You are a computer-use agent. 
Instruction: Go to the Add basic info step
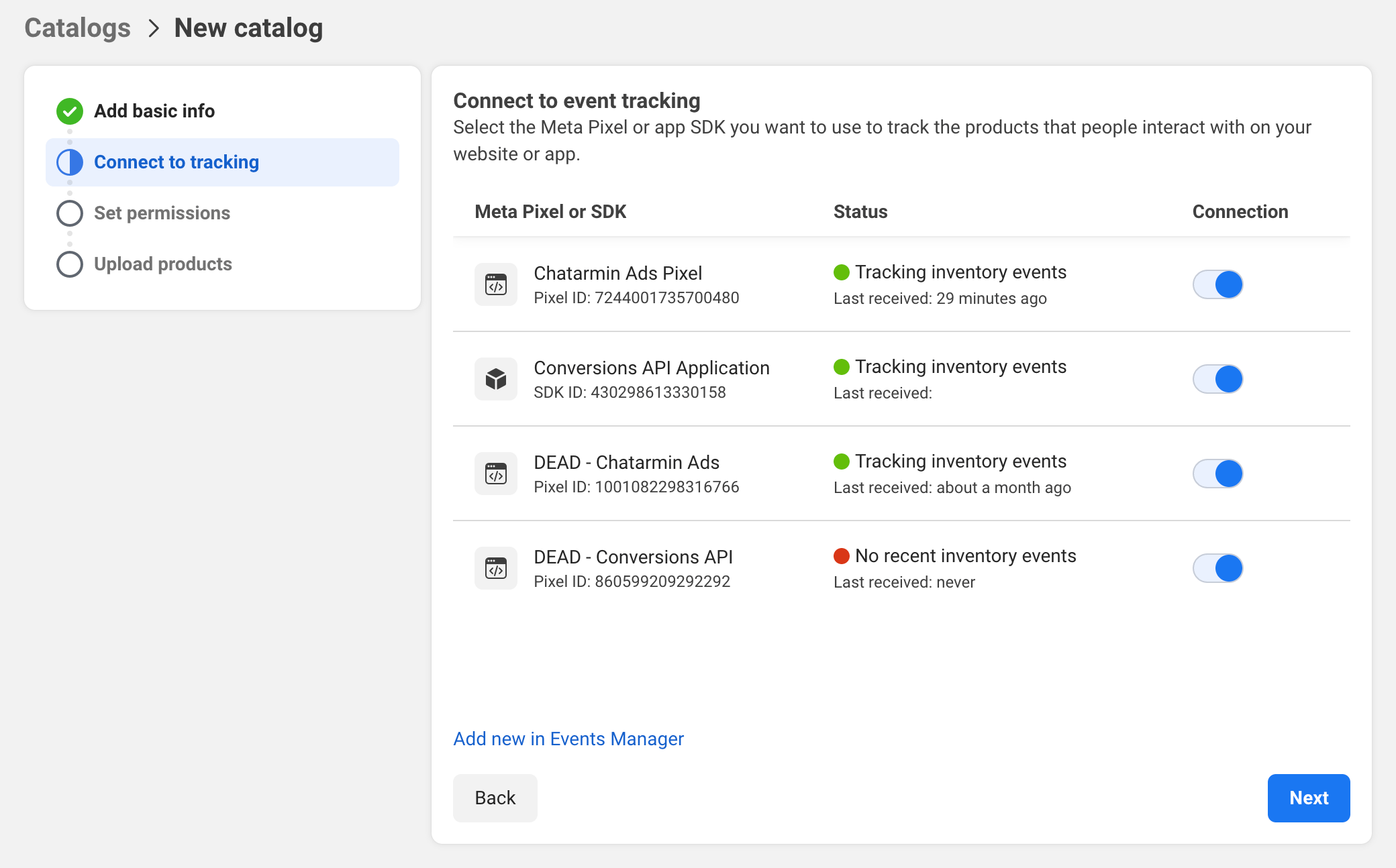tap(222, 111)
